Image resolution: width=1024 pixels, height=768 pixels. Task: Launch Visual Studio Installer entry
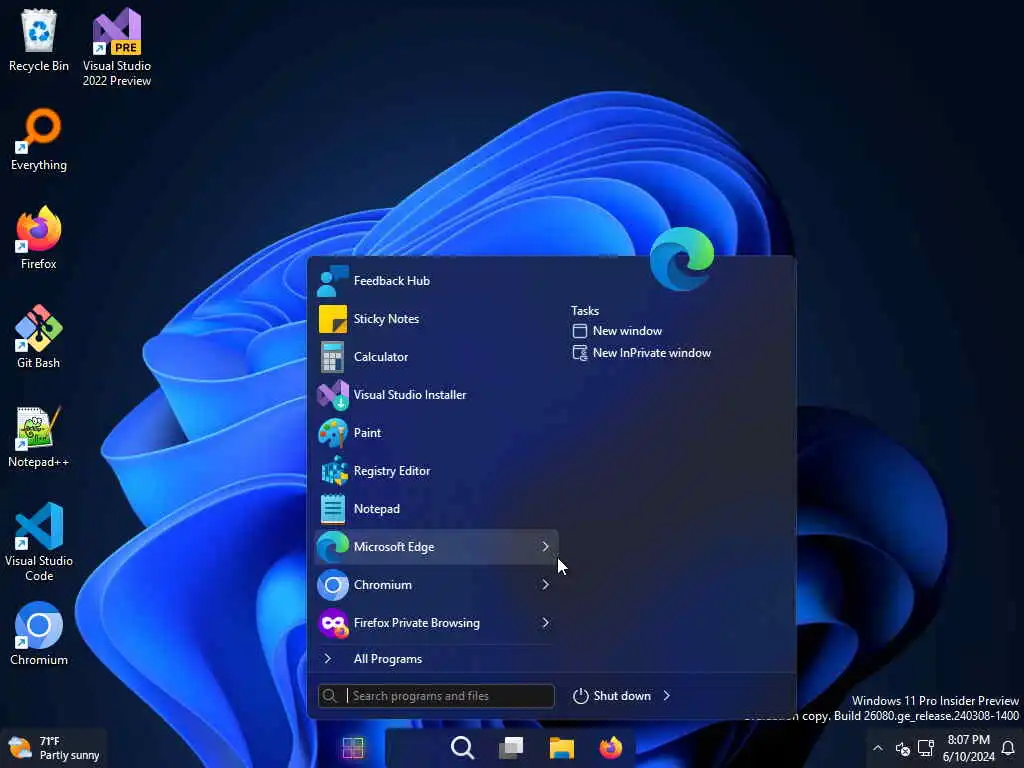tap(436, 394)
